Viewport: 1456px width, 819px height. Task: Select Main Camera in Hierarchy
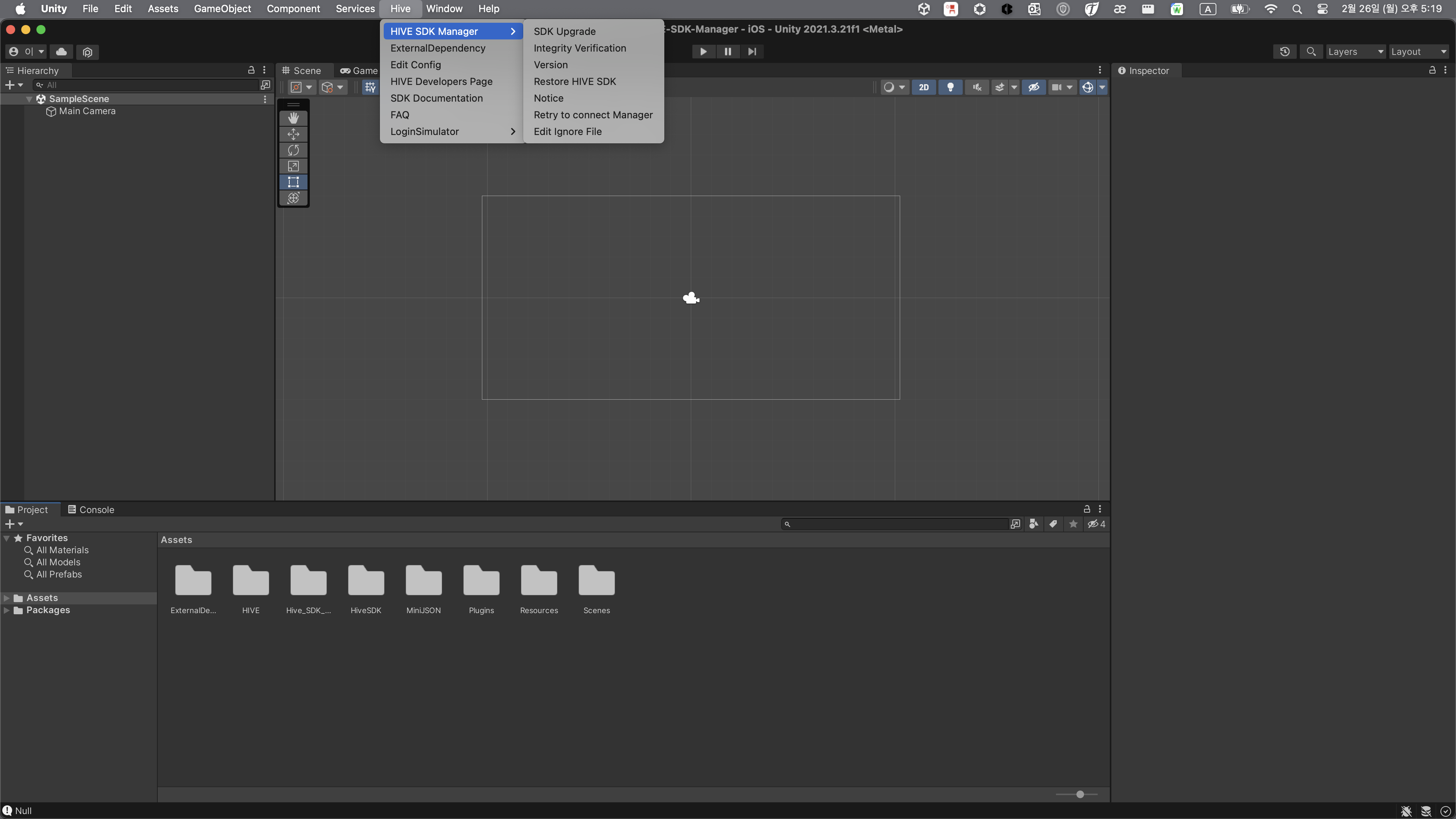tap(87, 111)
